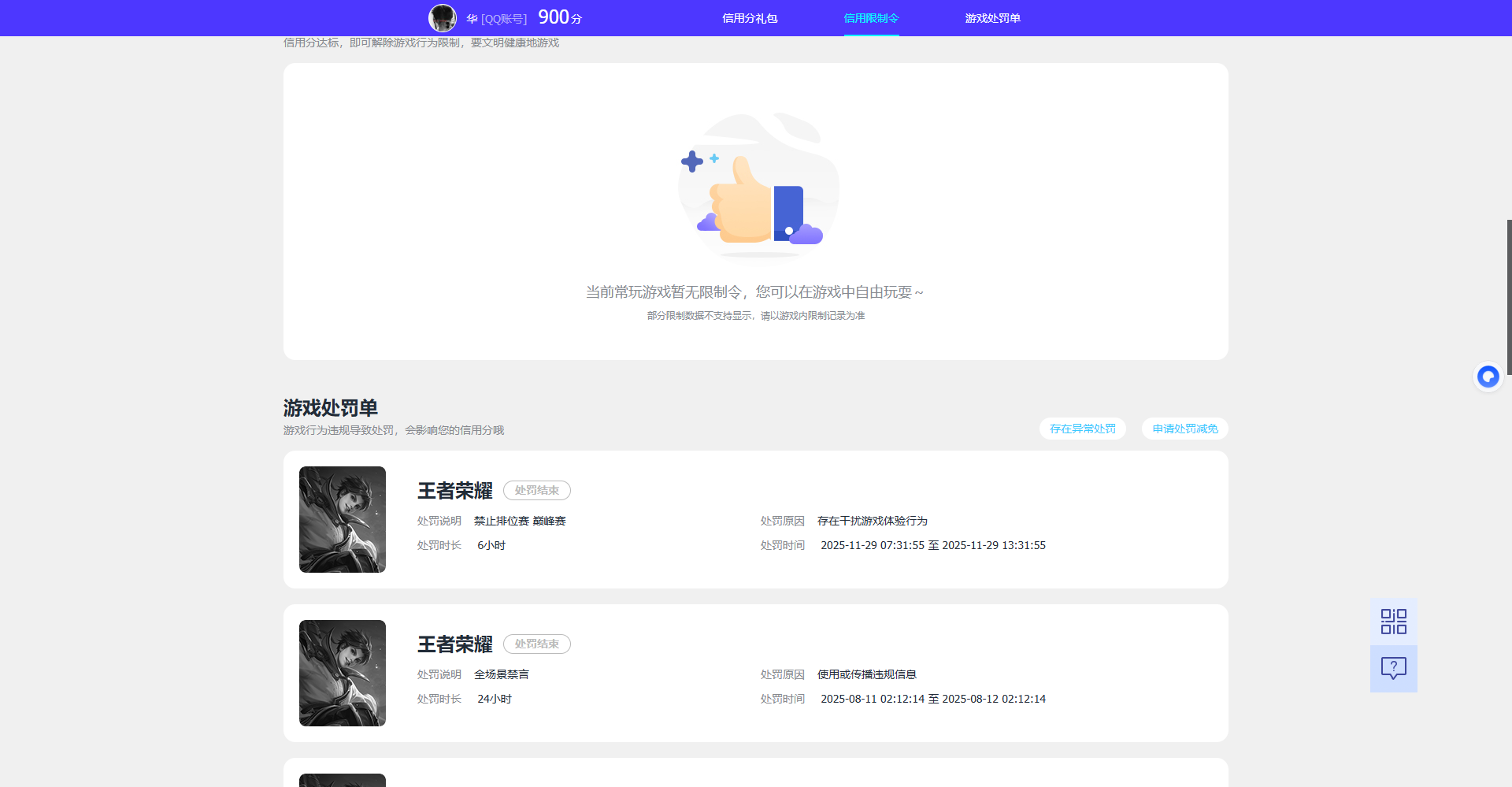Click the partially visible third penalty thumbnail
Viewport: 1512px width, 787px height.
[x=343, y=780]
